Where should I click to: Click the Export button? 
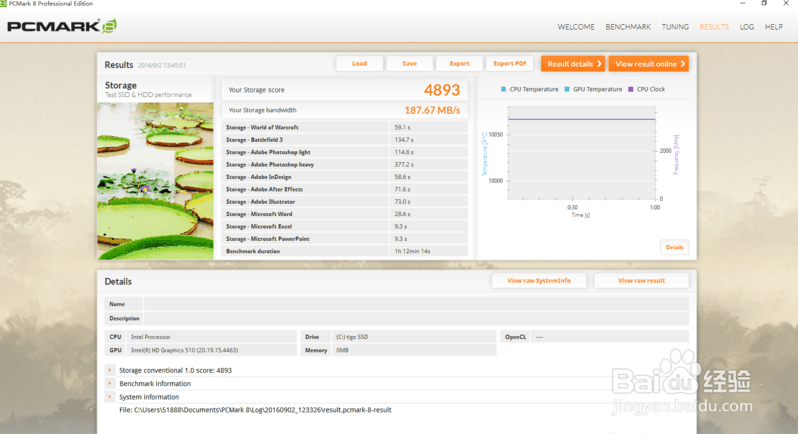pyautogui.click(x=459, y=64)
